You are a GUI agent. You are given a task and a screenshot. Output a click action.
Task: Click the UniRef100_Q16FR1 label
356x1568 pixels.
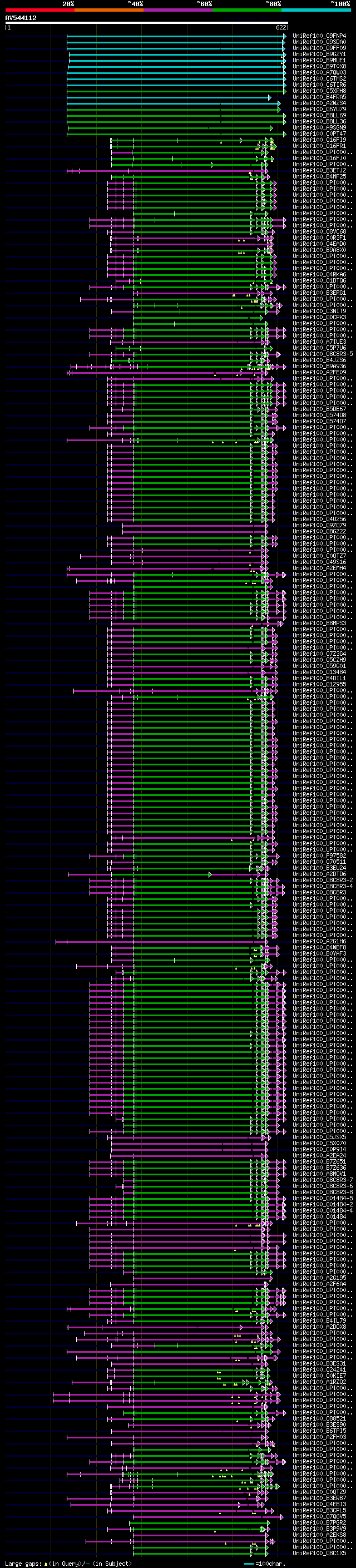[319, 146]
